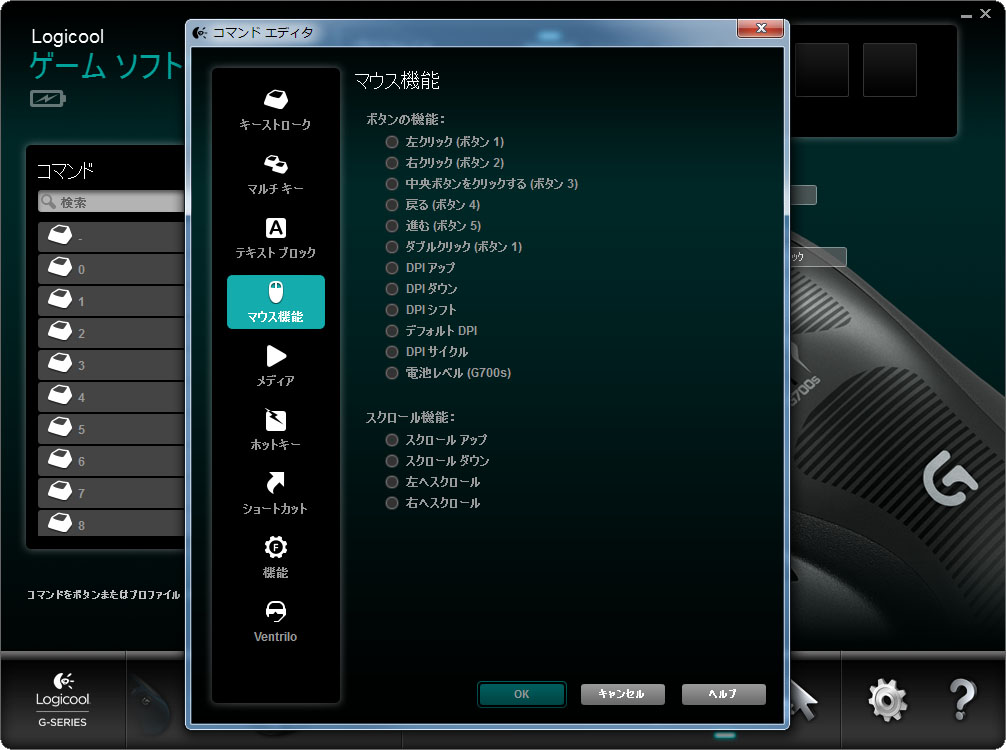Choose 左へスクロール radio option
Image resolution: width=1006 pixels, height=750 pixels.
tap(392, 482)
